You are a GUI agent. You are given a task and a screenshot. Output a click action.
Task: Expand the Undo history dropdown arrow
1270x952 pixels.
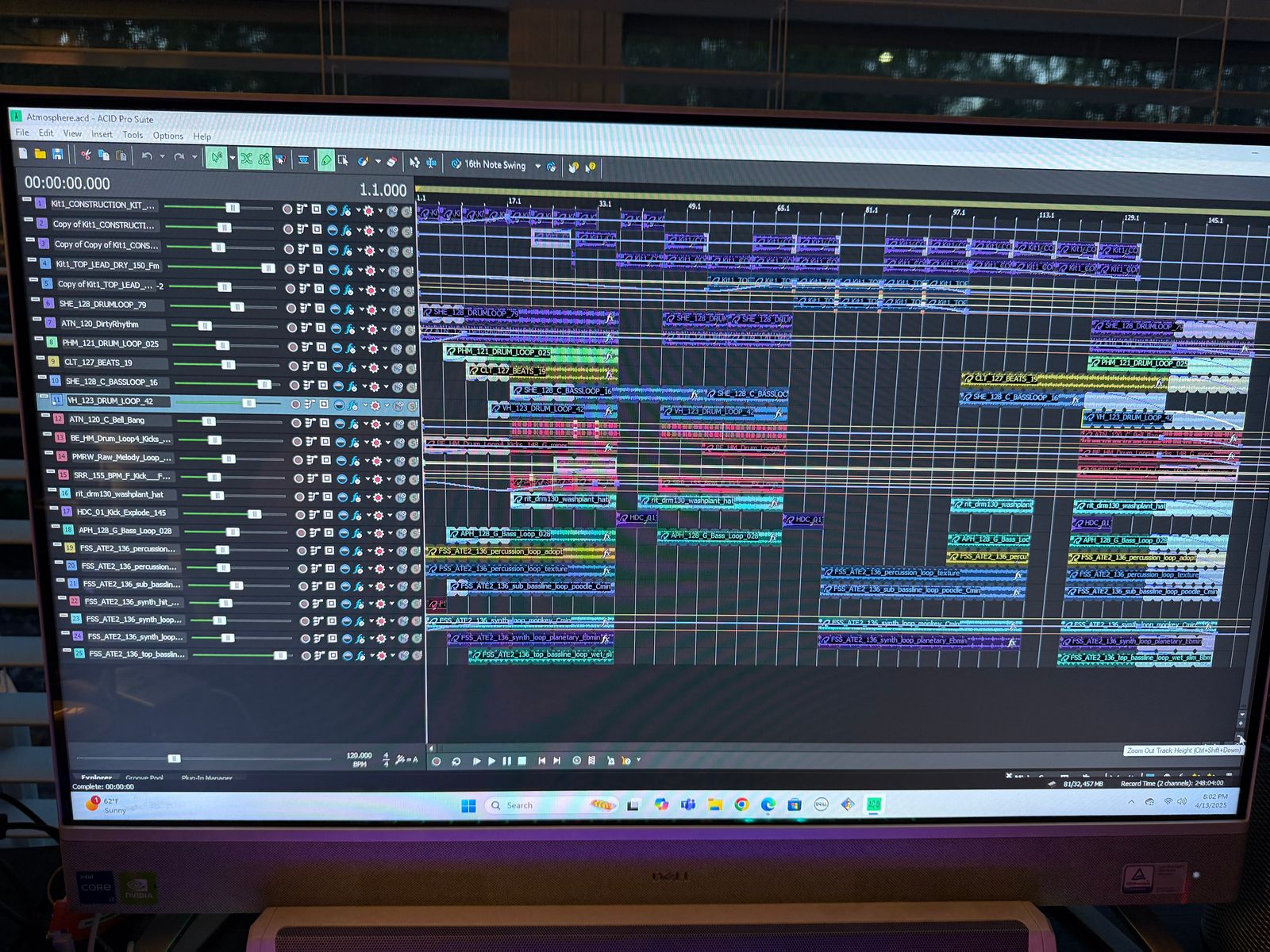(162, 157)
